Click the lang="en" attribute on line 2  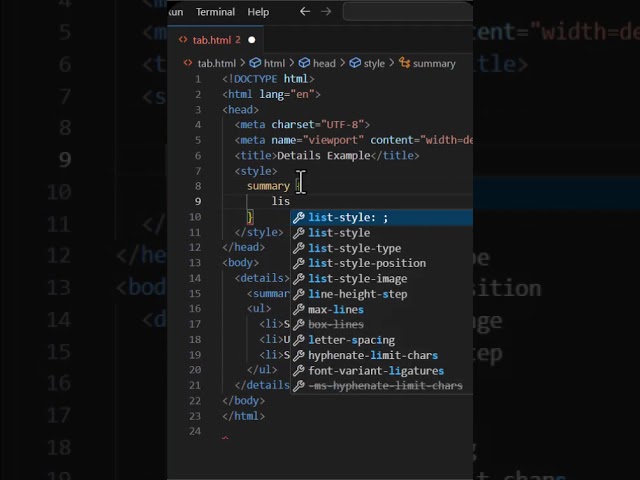tap(287, 94)
